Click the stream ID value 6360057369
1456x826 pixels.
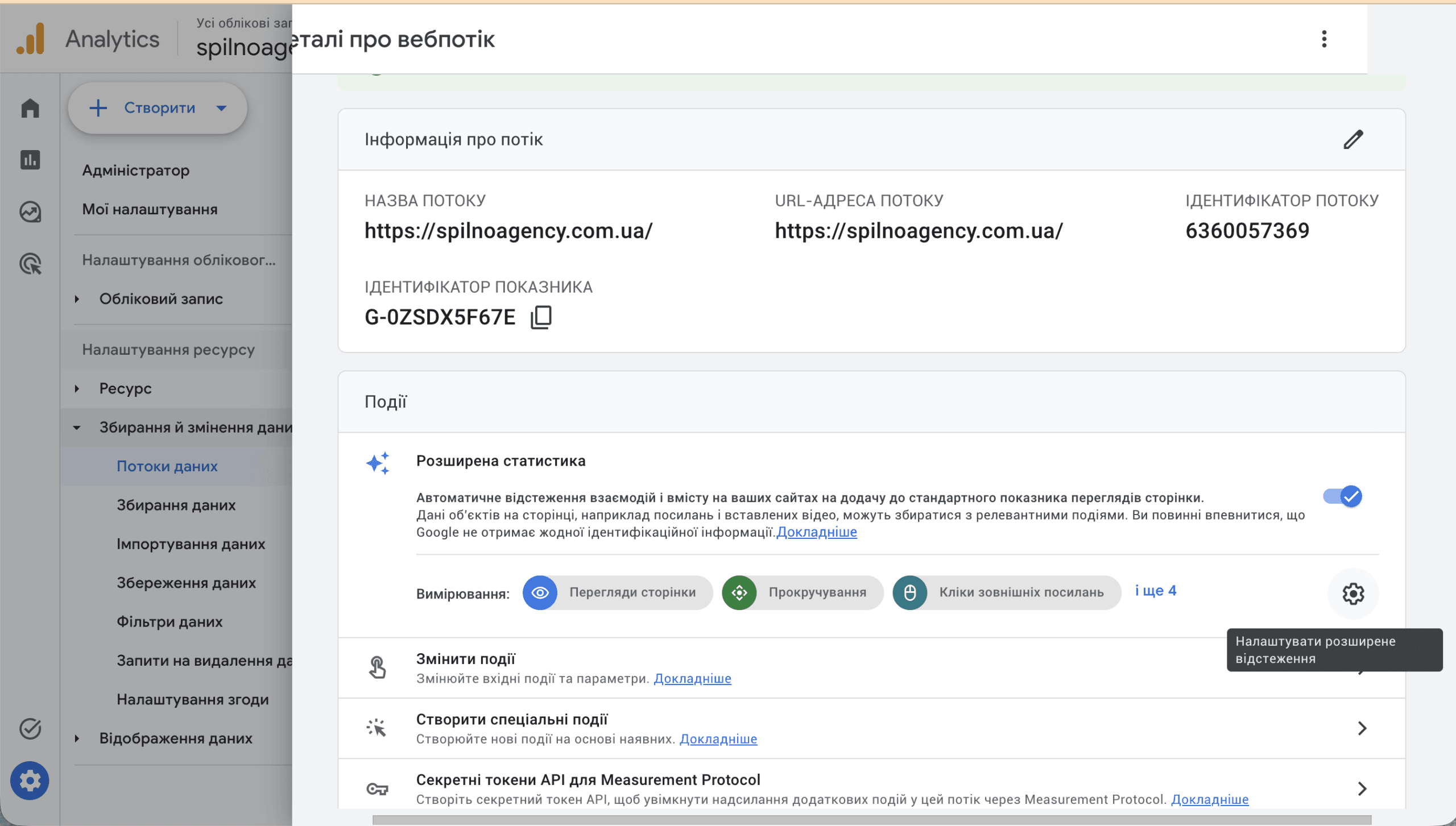click(1247, 231)
